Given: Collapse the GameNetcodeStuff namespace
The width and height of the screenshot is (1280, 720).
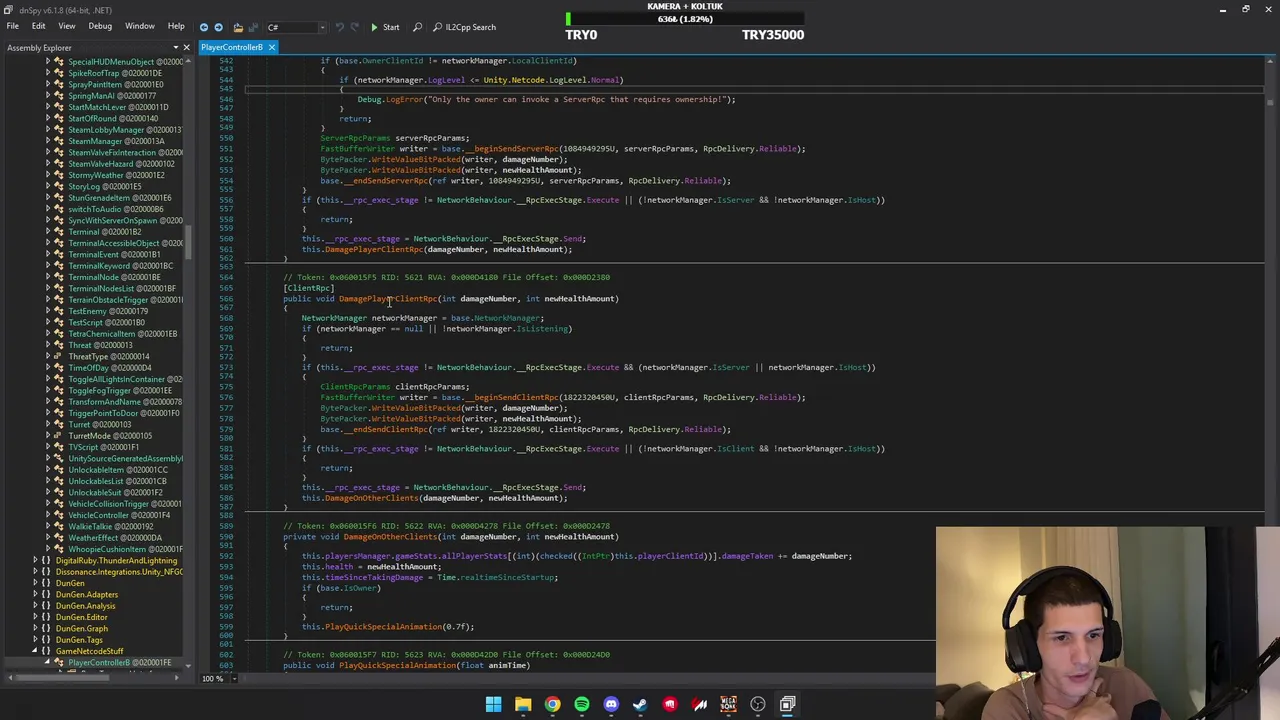Looking at the screenshot, I should click(36, 651).
